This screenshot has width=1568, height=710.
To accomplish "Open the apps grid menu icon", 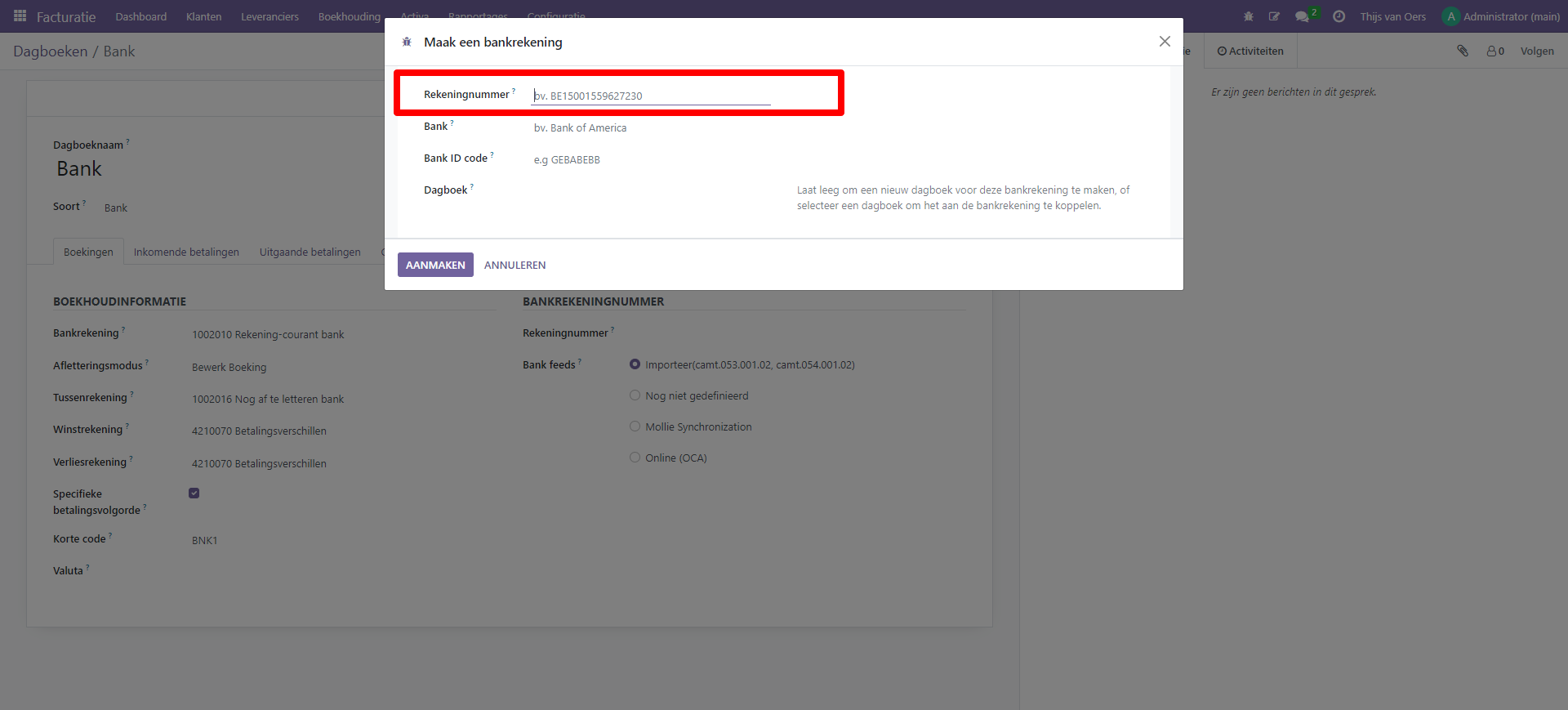I will pos(20,16).
